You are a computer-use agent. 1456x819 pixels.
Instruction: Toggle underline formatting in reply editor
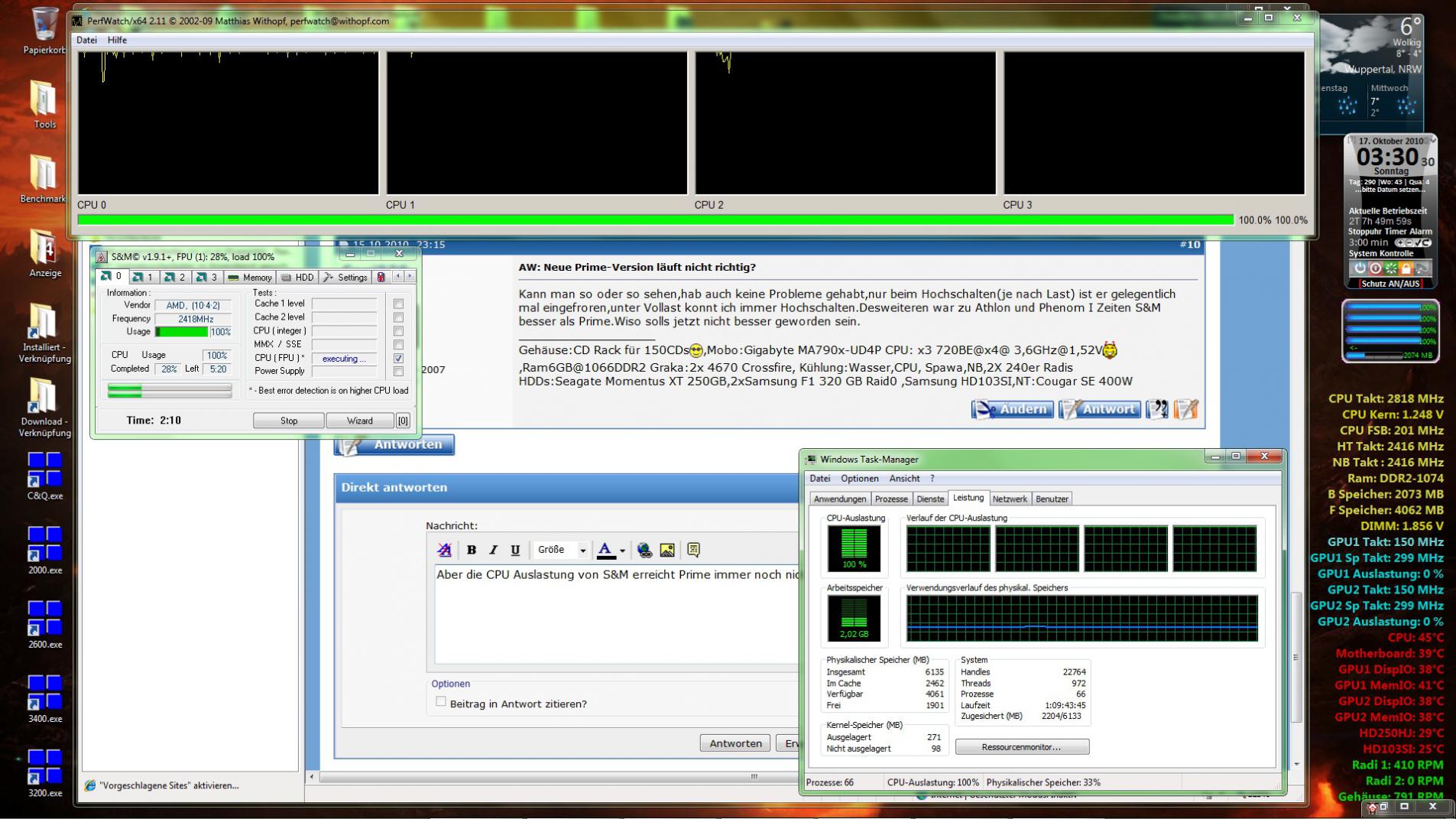515,550
